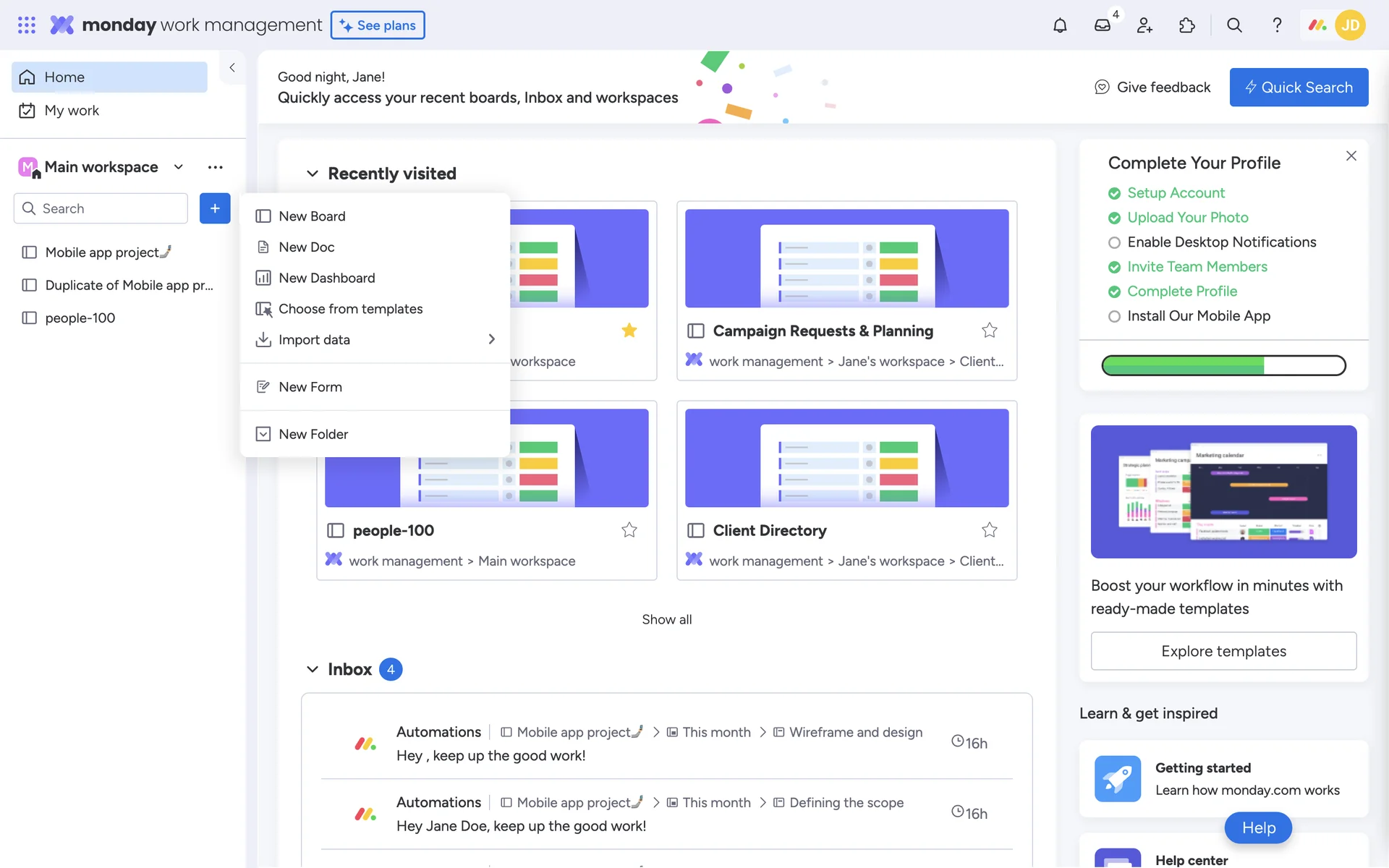
Task: Click the profile completion progress bar
Action: [x=1223, y=365]
